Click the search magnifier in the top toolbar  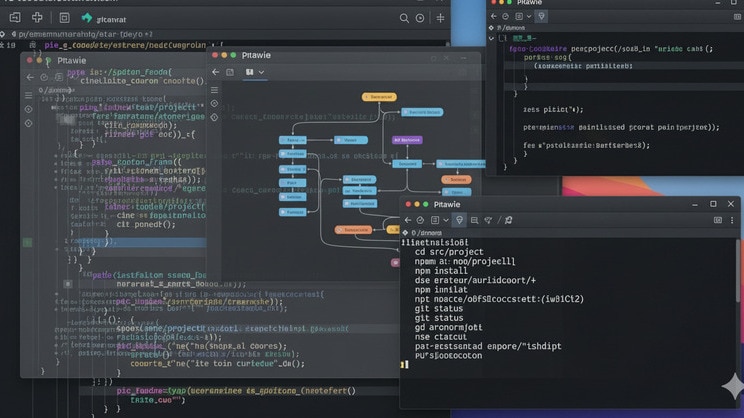coord(404,18)
